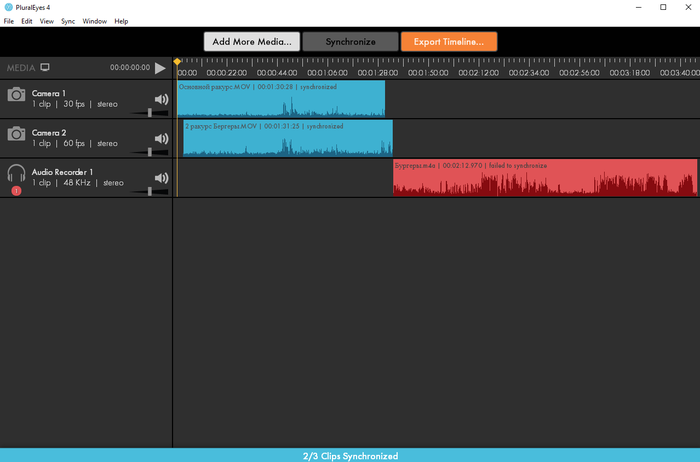Click the yellow playhead marker on the ruler
The image size is (700, 462).
[178, 62]
